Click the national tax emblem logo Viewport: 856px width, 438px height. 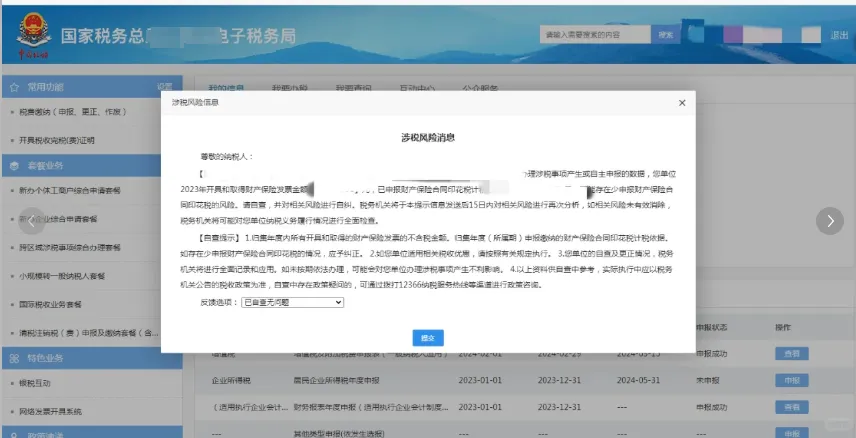34,32
